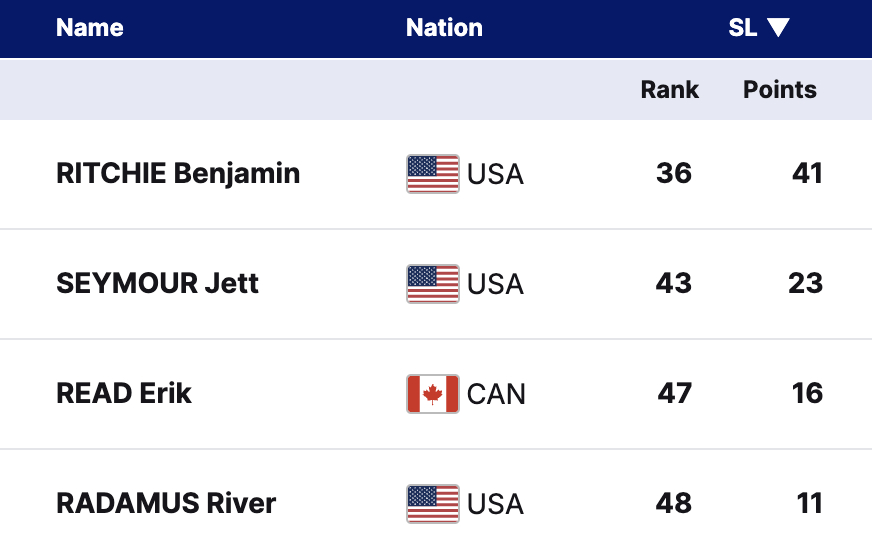Sort by the Name column header
Screen dimensions: 872x556
point(90,28)
